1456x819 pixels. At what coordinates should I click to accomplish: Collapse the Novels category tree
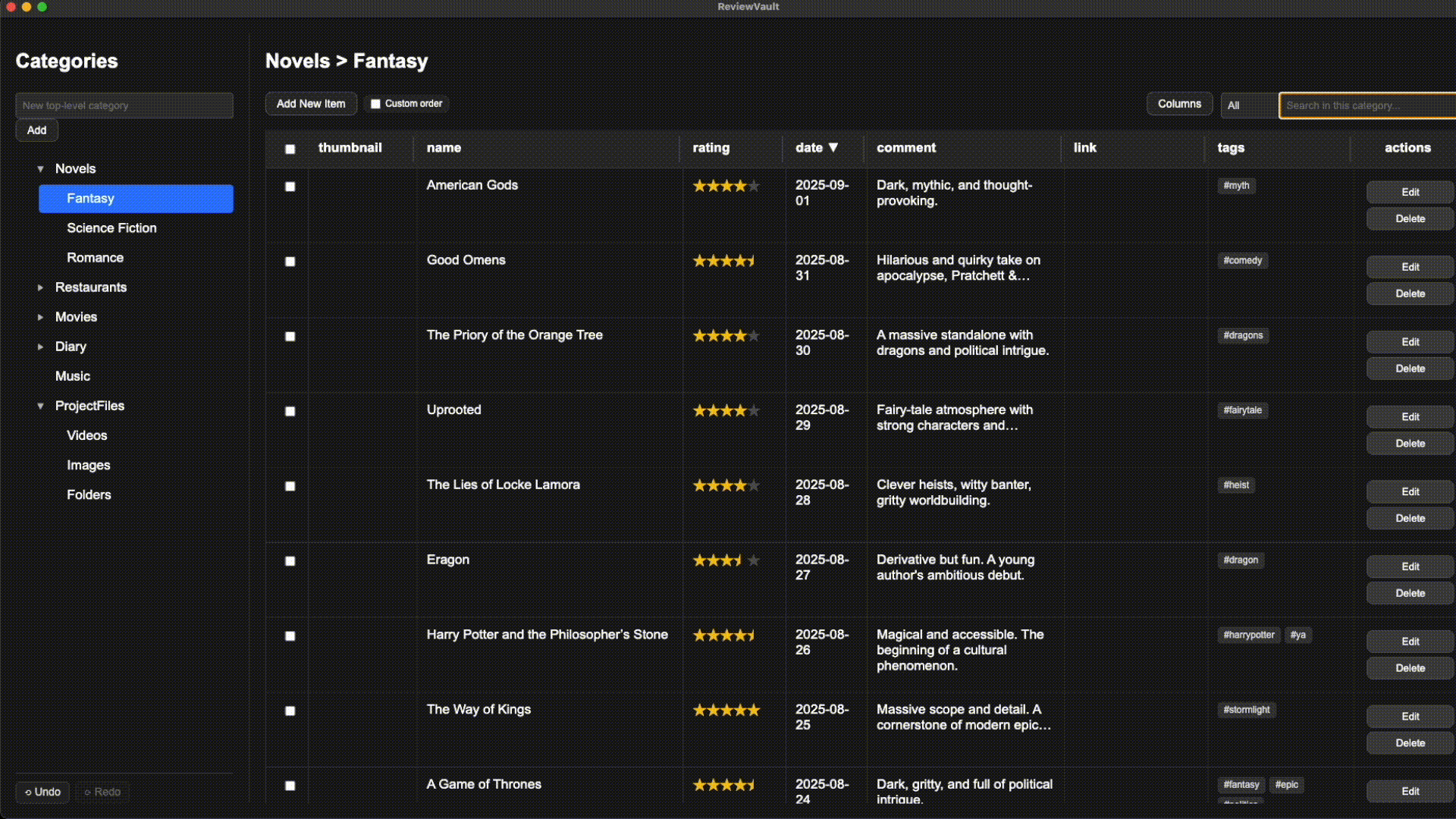click(40, 169)
